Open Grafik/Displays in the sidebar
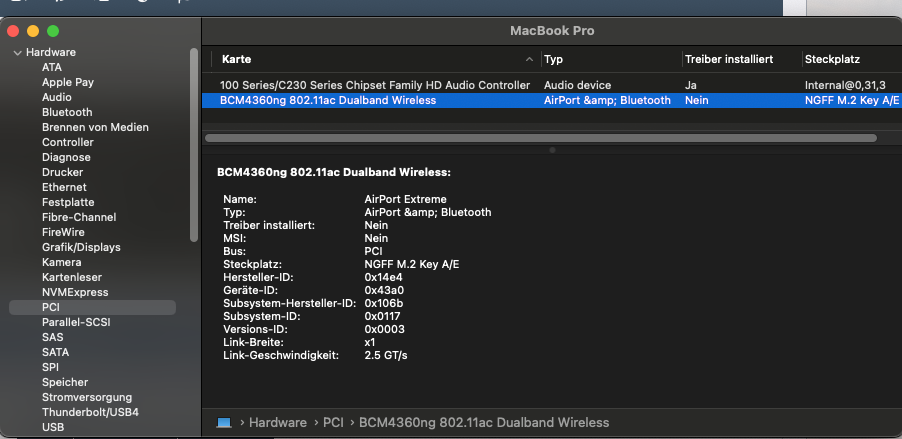 click(81, 247)
